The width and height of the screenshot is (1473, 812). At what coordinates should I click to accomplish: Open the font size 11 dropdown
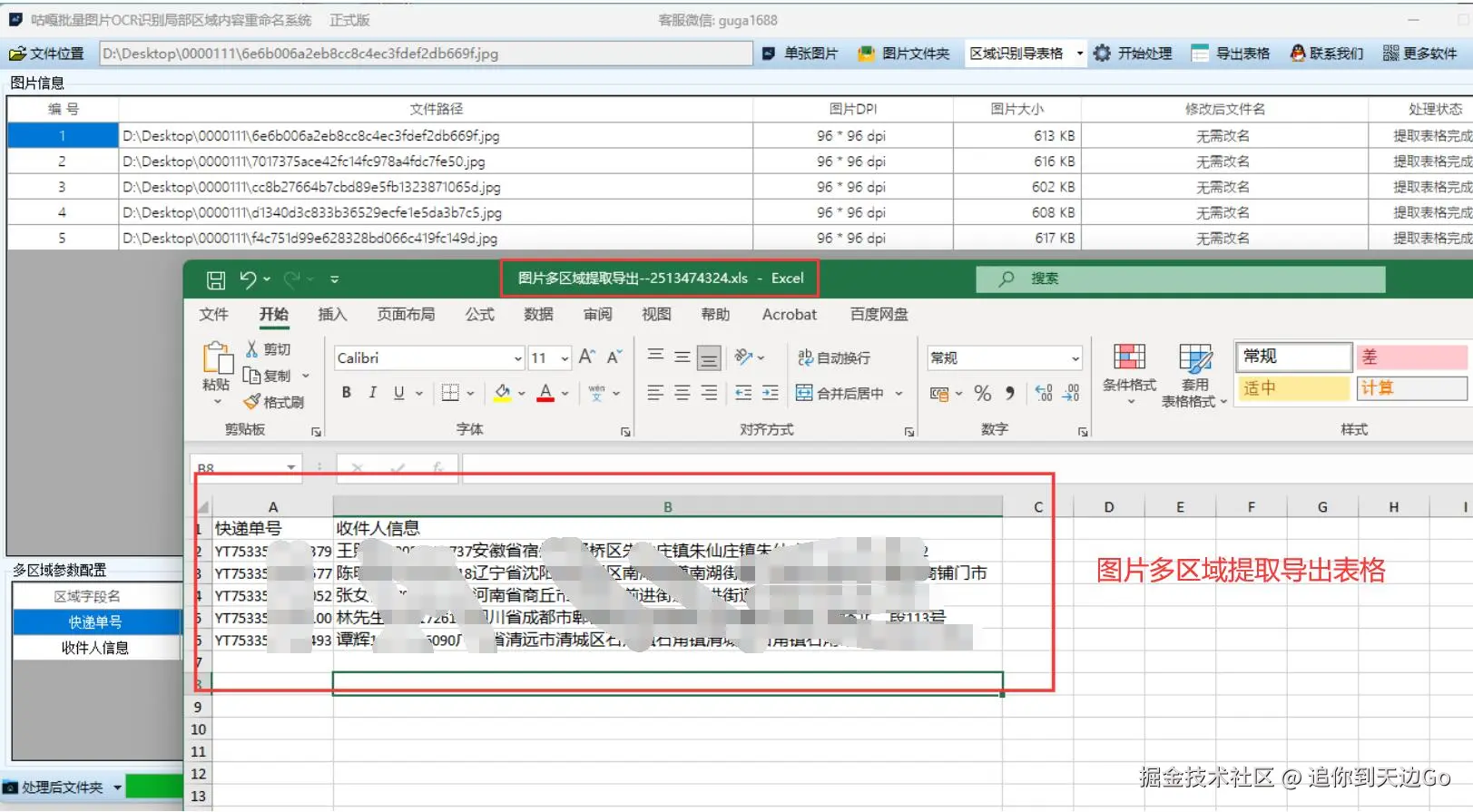tap(565, 358)
